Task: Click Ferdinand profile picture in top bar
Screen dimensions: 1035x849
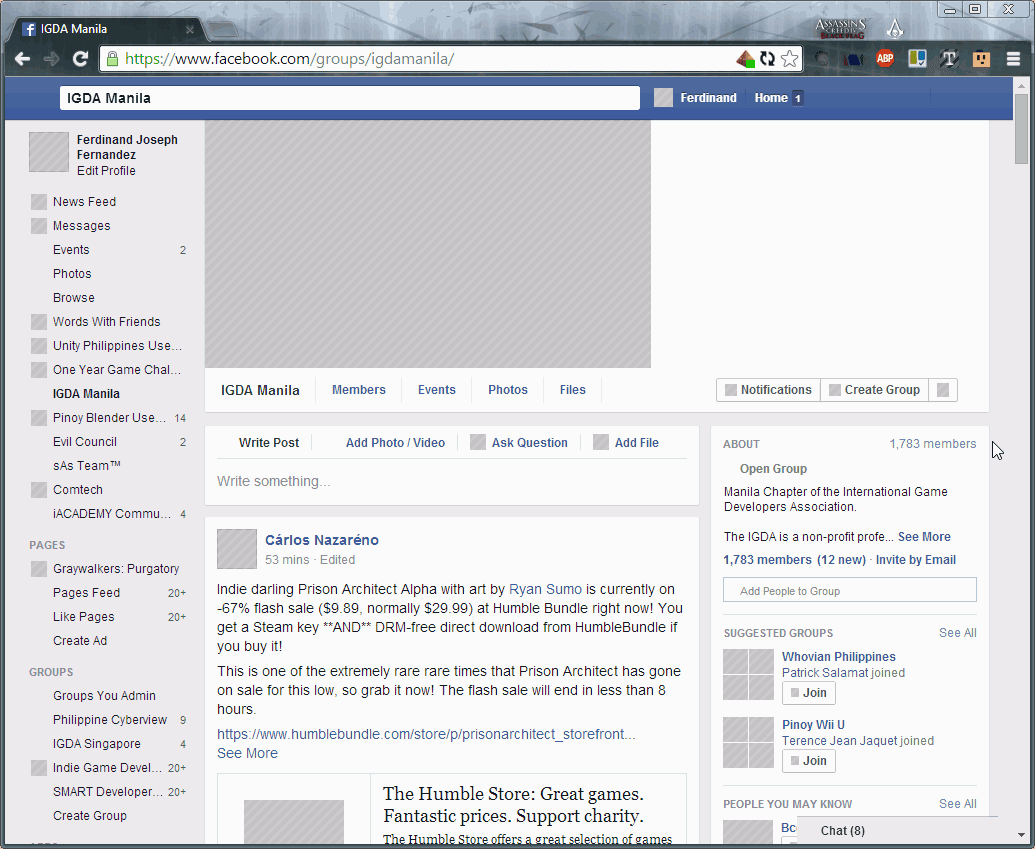Action: coord(663,98)
